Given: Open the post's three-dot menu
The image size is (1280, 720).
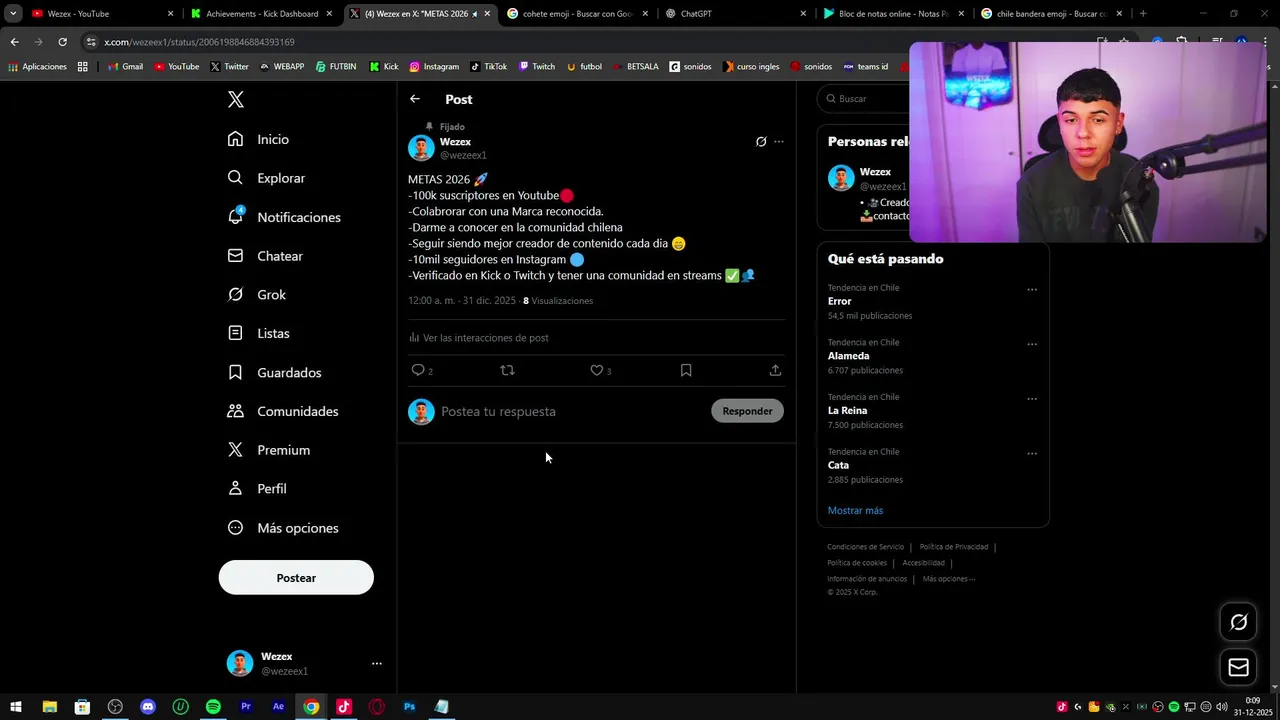Looking at the screenshot, I should [779, 142].
